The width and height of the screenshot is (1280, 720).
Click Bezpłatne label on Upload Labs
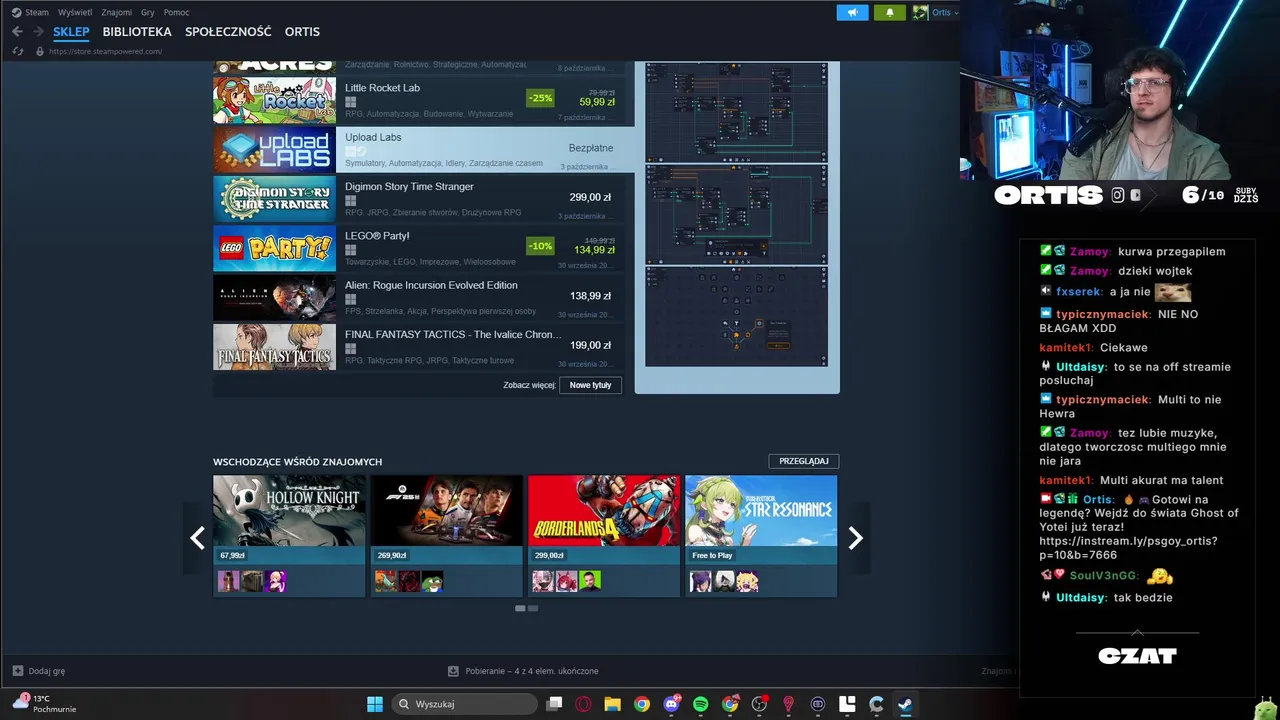[x=591, y=148]
